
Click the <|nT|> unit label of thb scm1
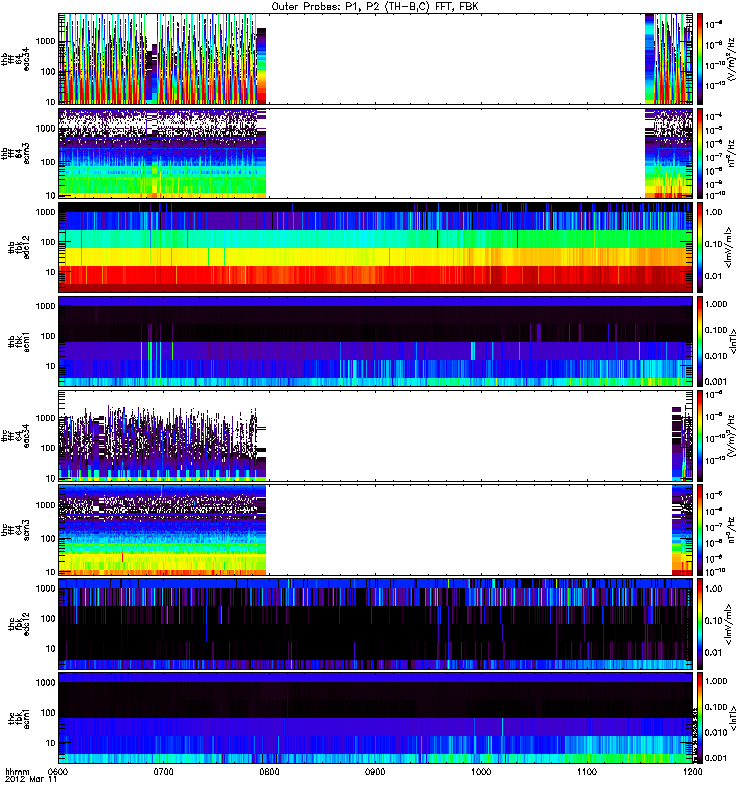734,341
